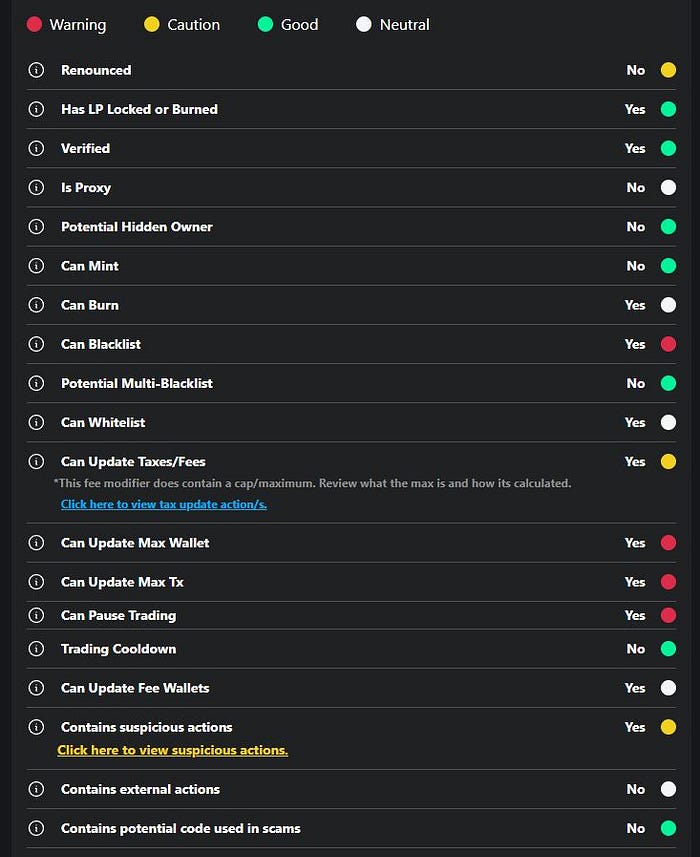Open info icon for Trading Cooldown
The image size is (700, 857).
tap(36, 649)
